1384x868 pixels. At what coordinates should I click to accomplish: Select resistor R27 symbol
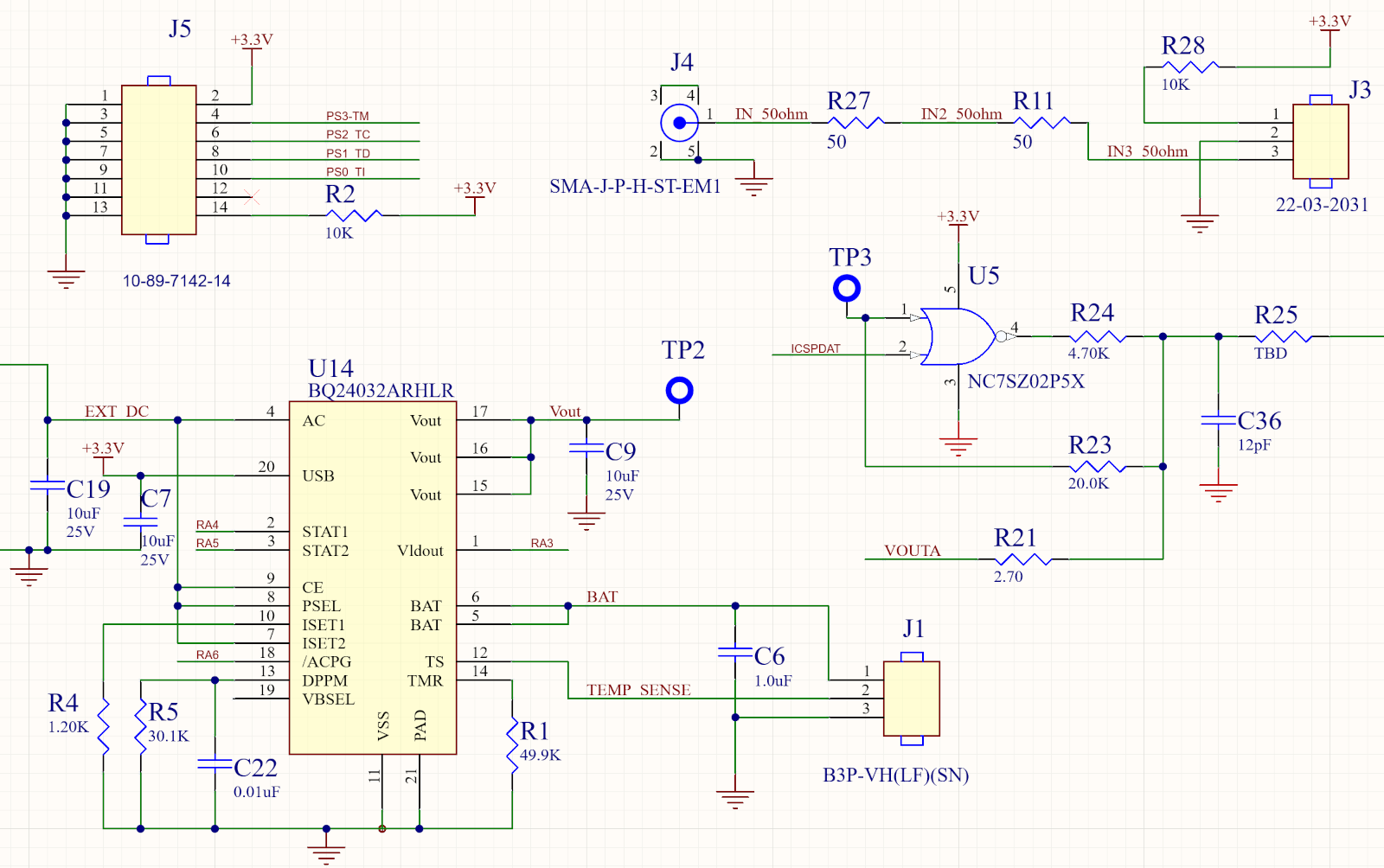pos(856,123)
